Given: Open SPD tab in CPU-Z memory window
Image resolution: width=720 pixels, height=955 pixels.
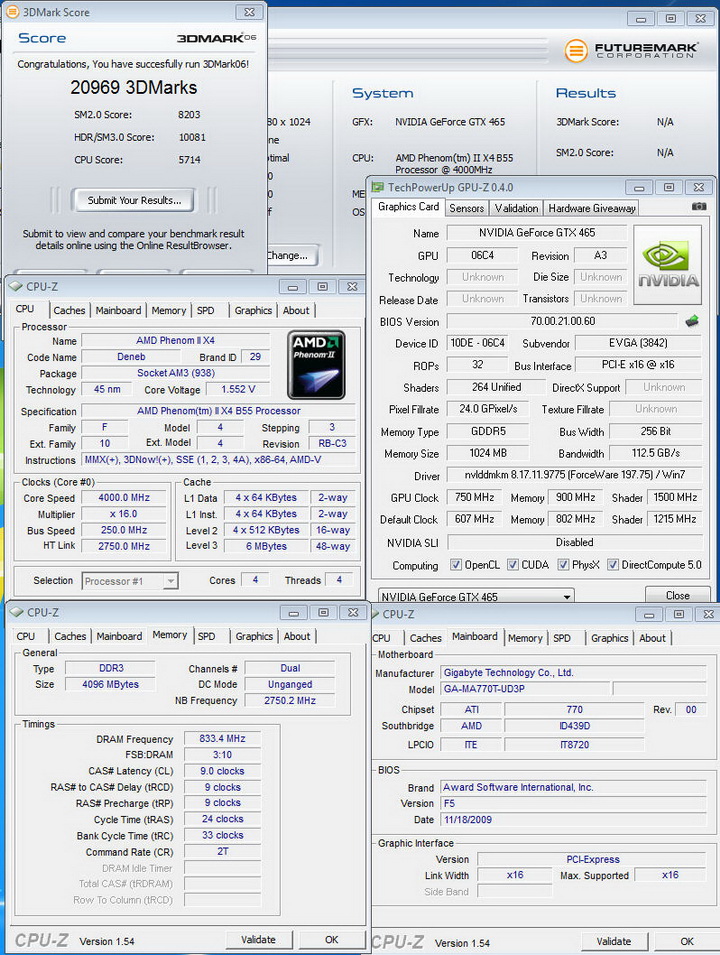Looking at the screenshot, I should 206,636.
